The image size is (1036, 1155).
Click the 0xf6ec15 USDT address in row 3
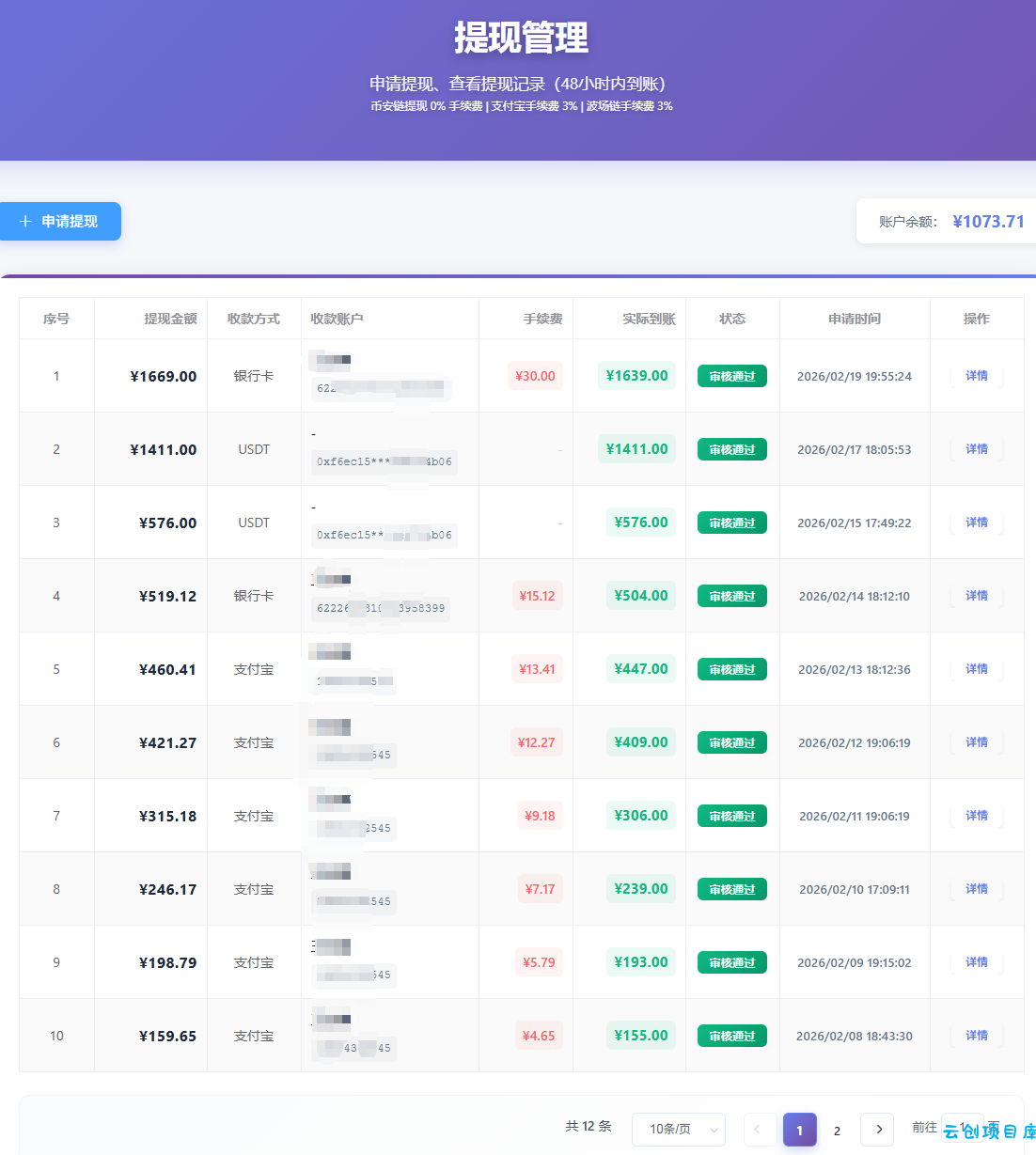[385, 535]
